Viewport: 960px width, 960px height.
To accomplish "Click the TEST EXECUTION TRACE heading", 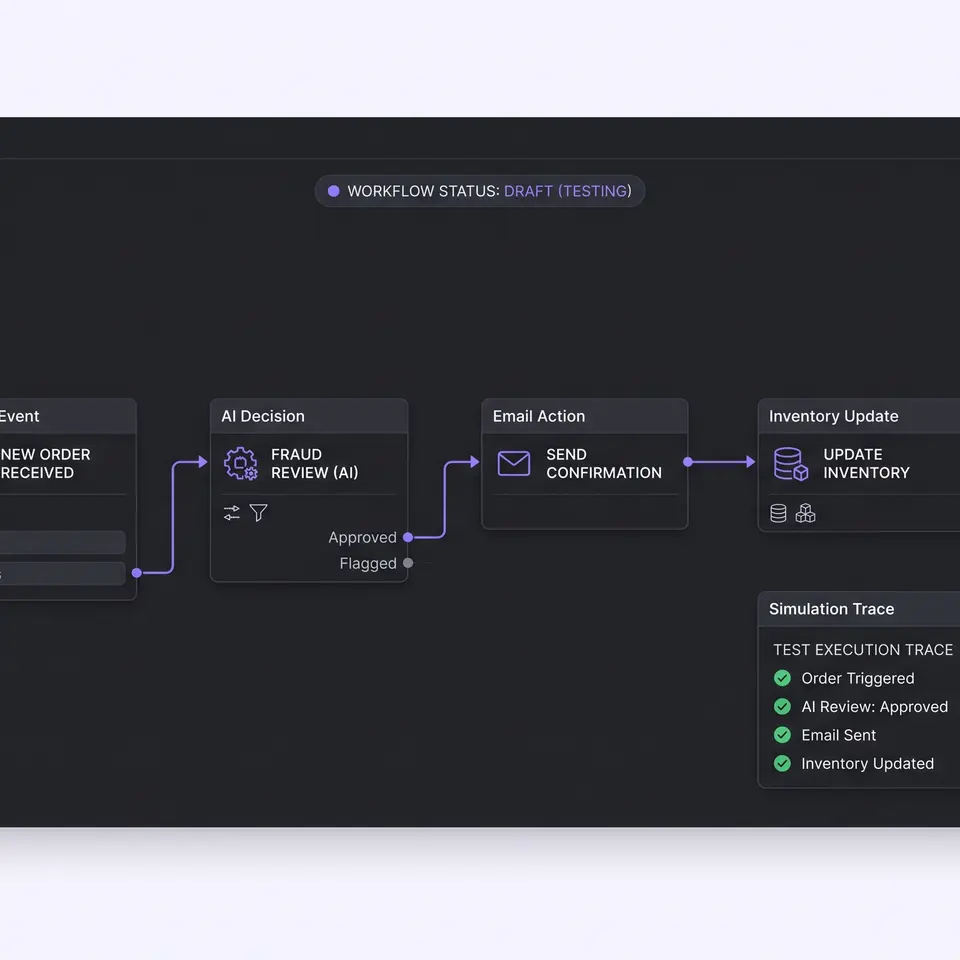I will pos(863,650).
